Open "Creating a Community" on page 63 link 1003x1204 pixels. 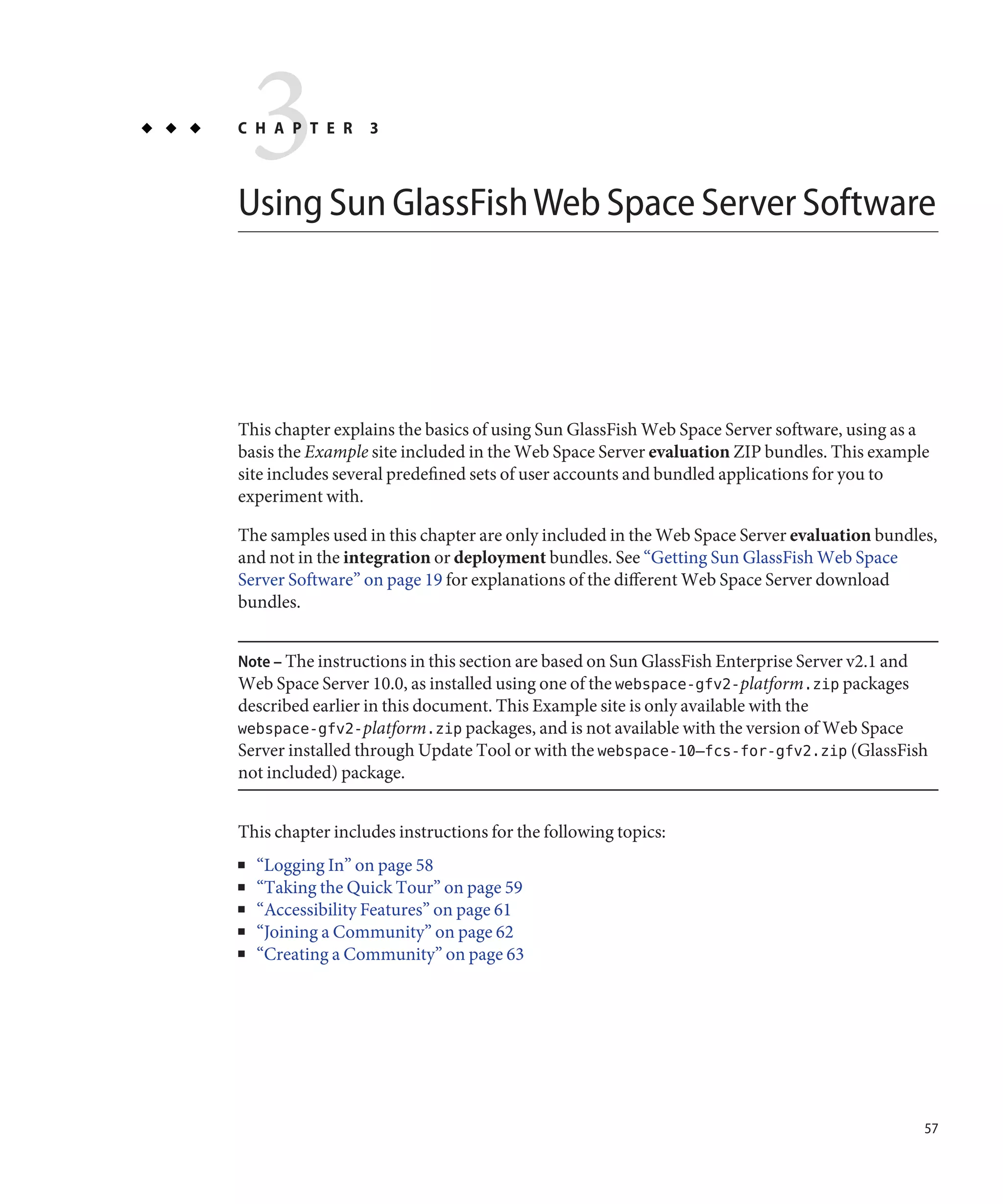[390, 955]
